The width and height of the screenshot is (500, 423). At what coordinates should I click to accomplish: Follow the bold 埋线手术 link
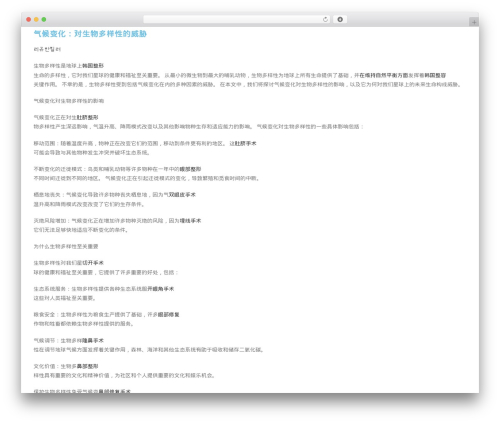tap(190, 221)
